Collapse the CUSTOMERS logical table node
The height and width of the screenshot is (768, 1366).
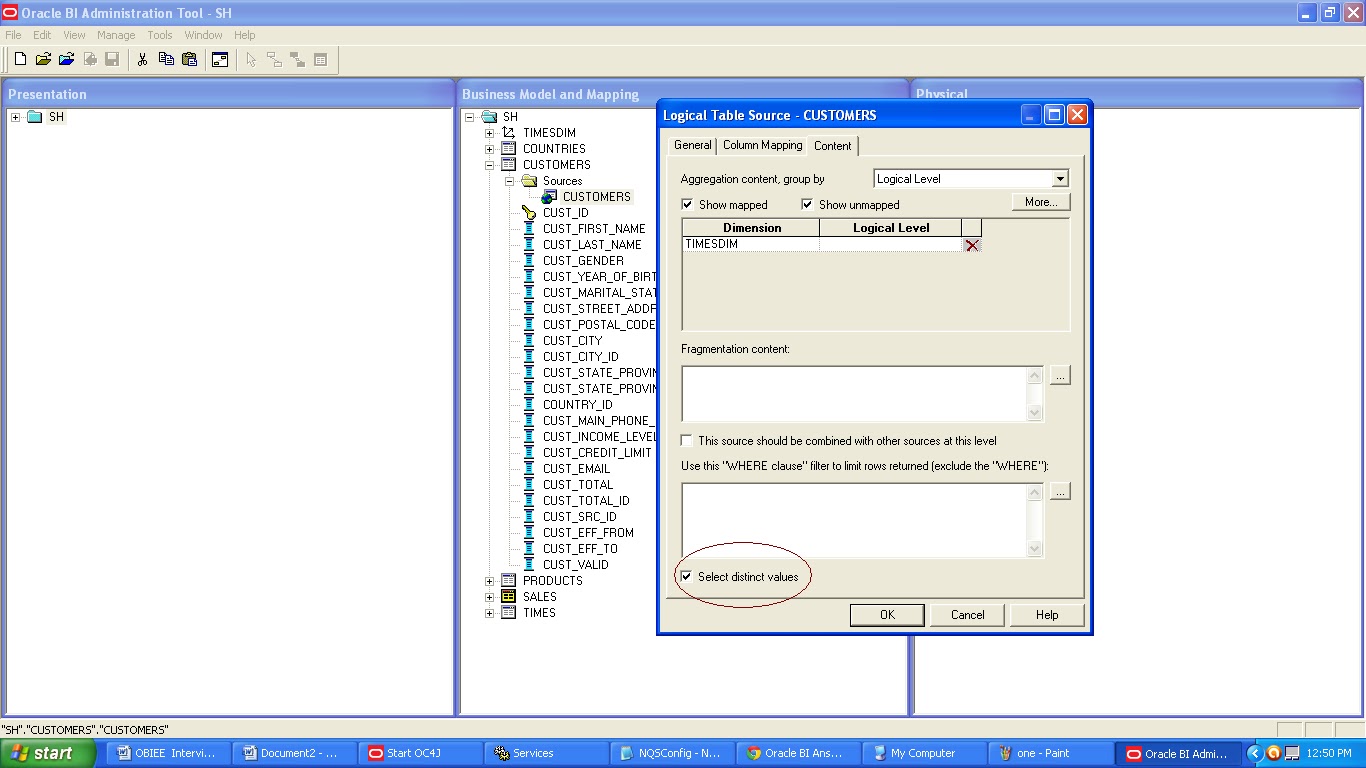pyautogui.click(x=490, y=165)
